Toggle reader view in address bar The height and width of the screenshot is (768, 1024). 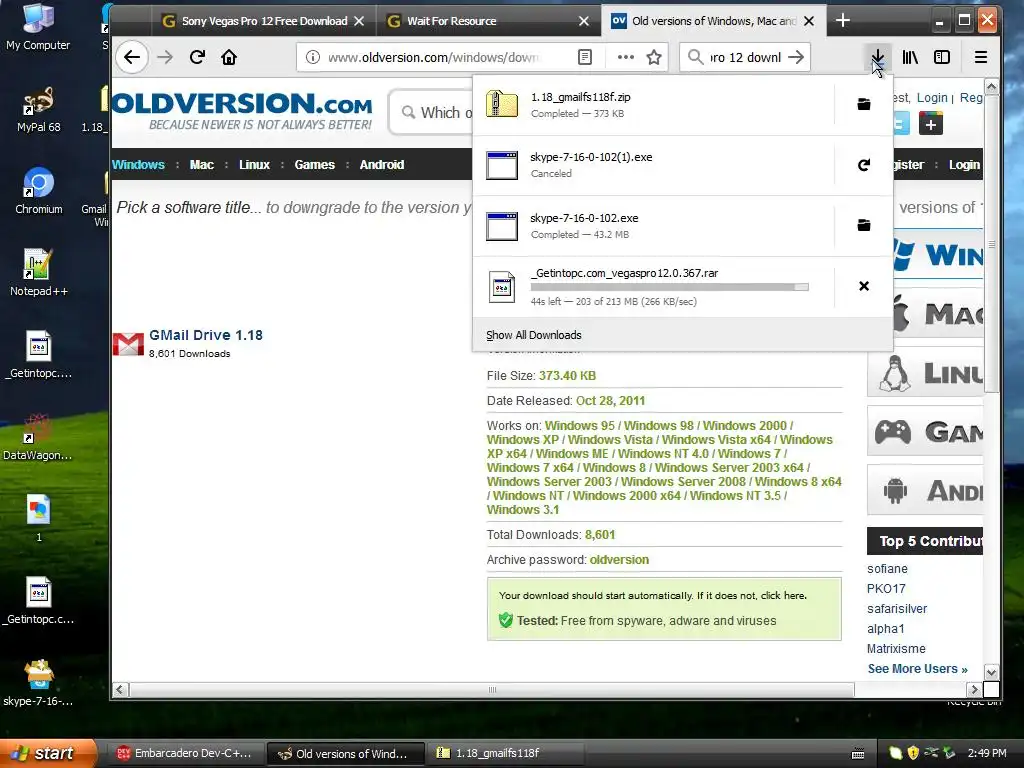[x=585, y=57]
